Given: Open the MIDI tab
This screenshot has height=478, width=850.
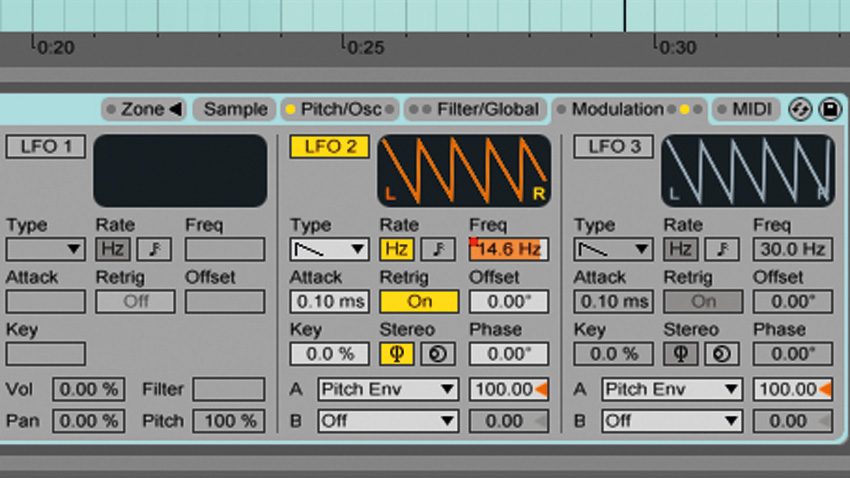Looking at the screenshot, I should point(745,109).
